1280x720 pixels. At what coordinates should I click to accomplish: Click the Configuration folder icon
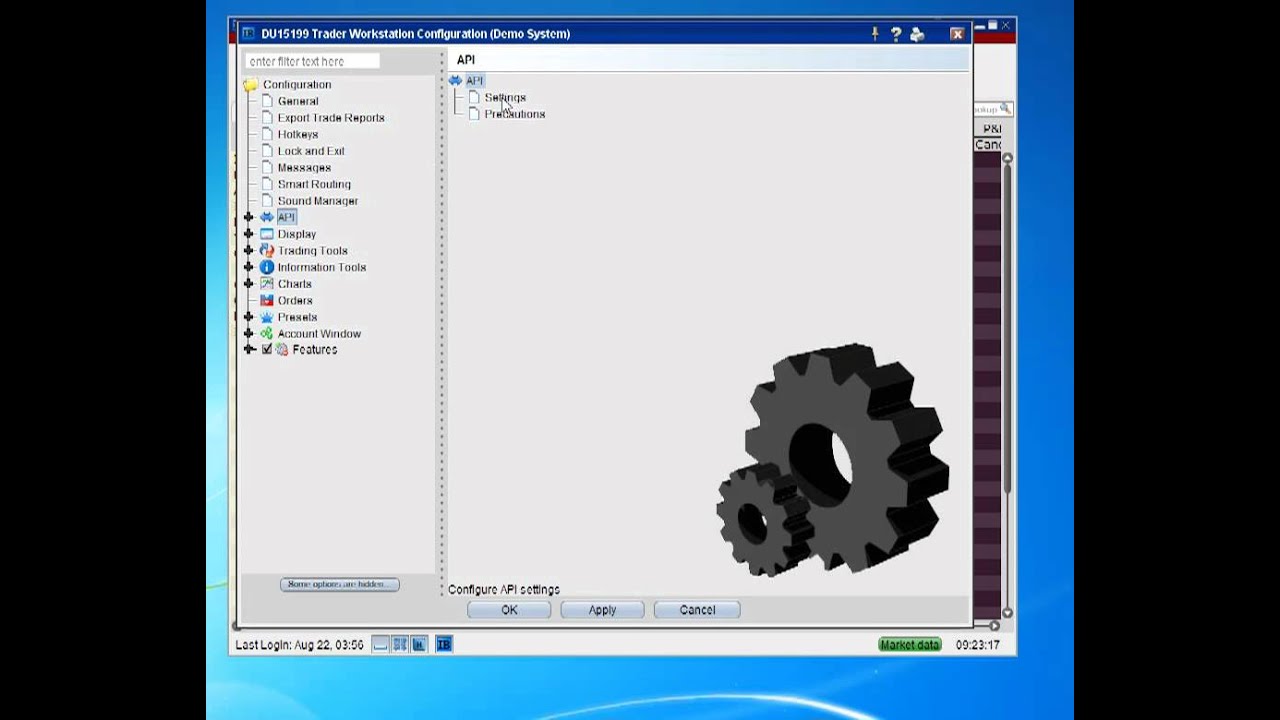[x=250, y=85]
